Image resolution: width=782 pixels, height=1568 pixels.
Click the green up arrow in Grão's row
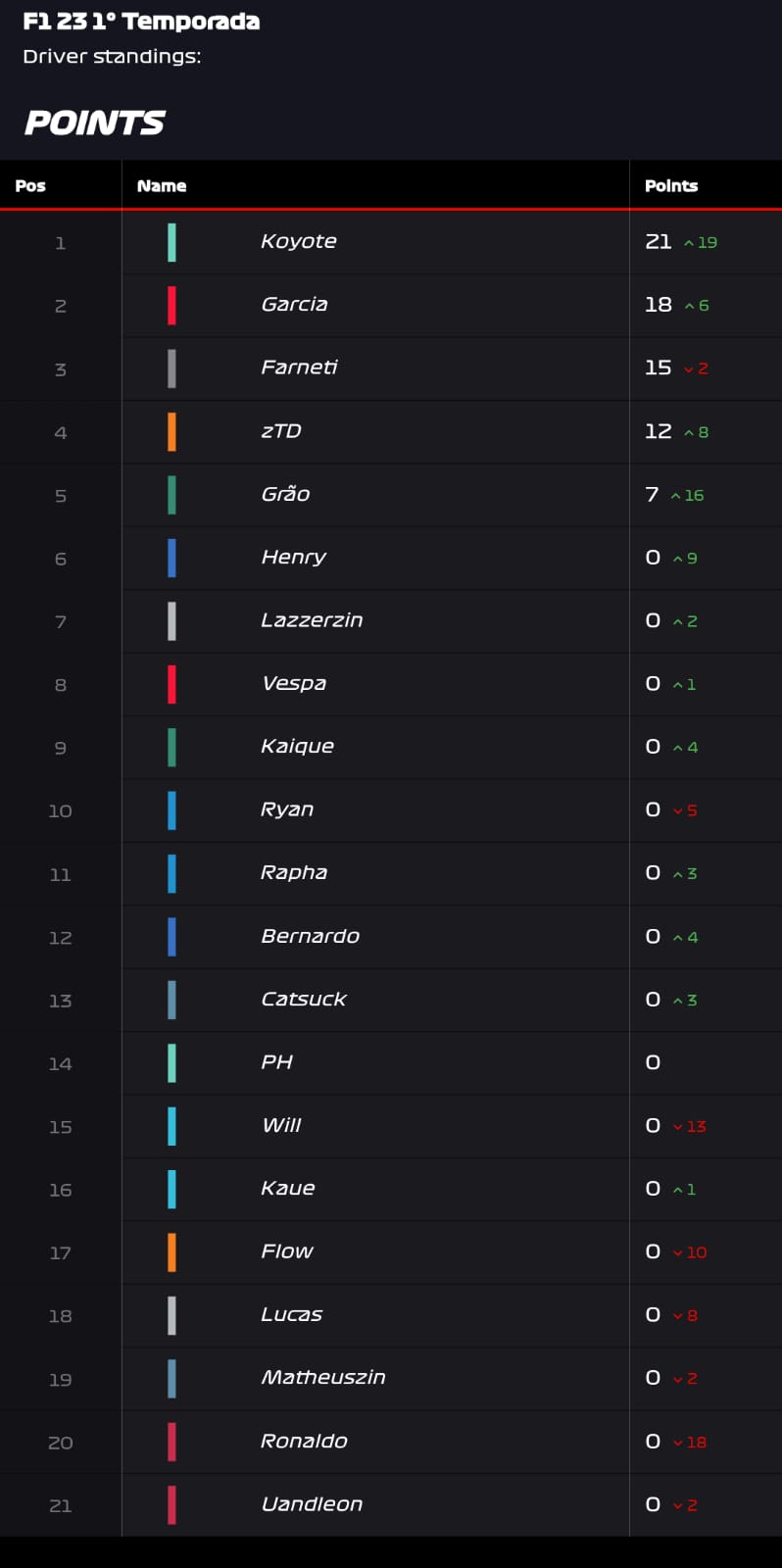coord(676,496)
